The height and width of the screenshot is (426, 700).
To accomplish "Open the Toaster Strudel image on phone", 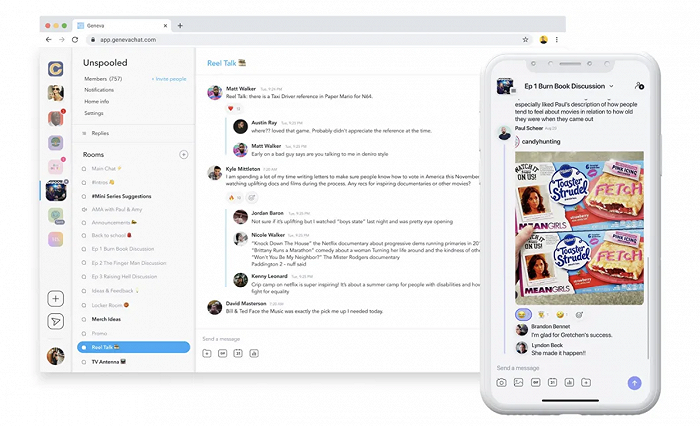I will (x=579, y=228).
